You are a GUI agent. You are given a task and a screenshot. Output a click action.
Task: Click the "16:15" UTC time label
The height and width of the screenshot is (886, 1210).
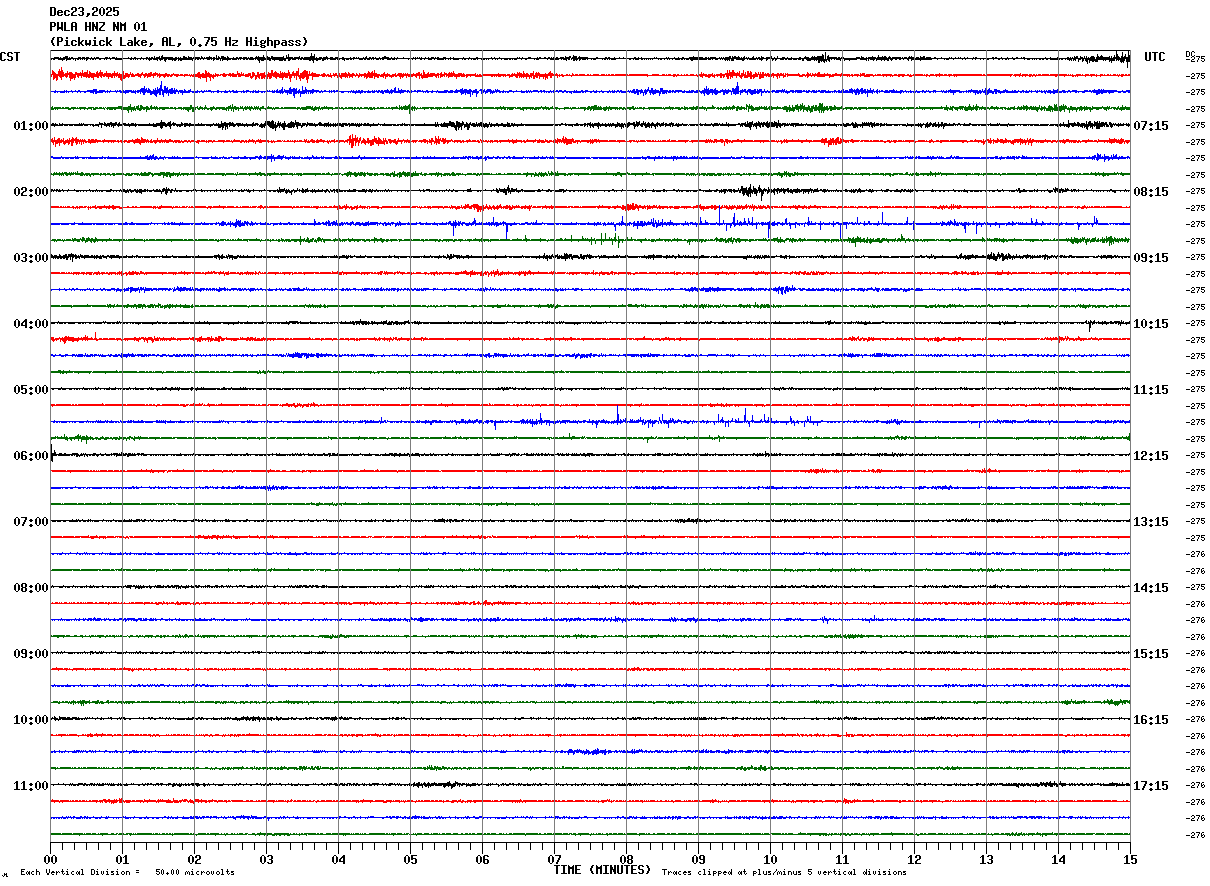point(1151,720)
